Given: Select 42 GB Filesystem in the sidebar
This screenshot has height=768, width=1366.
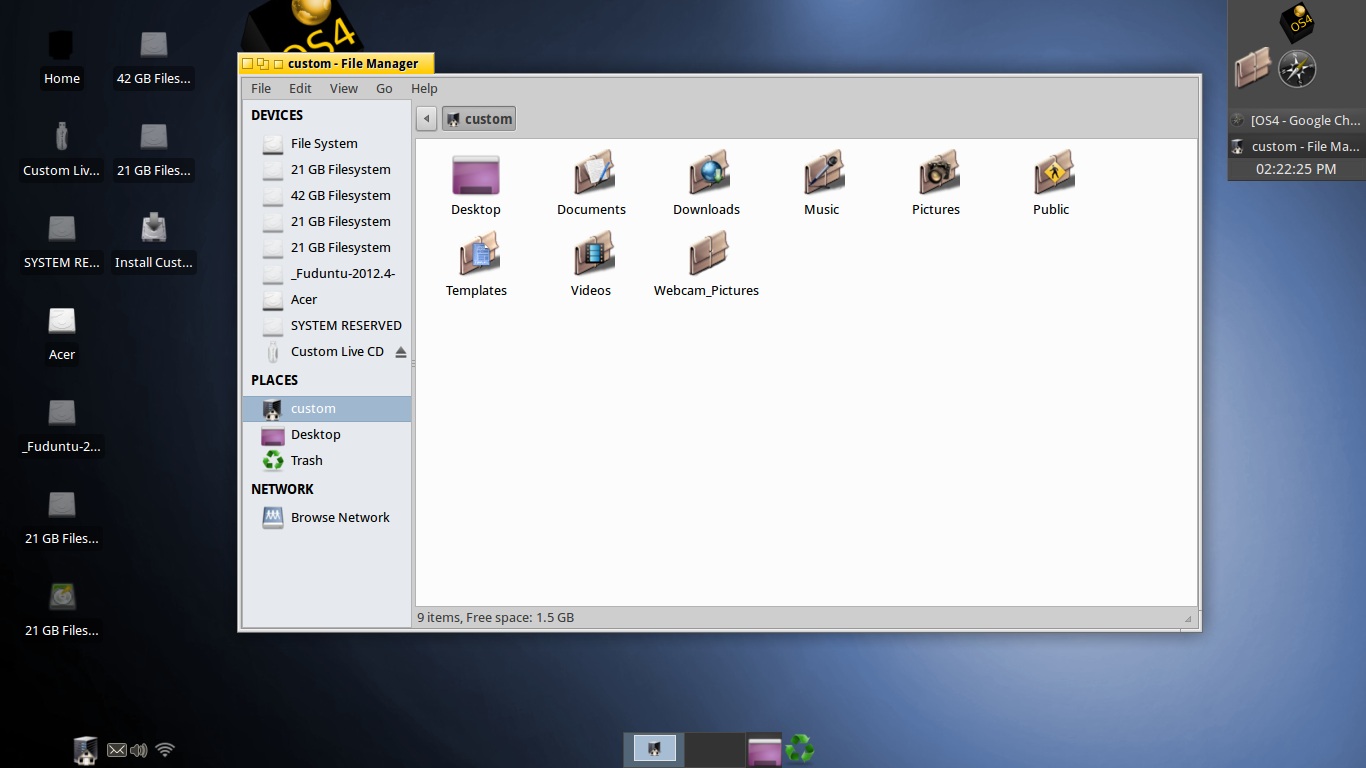Looking at the screenshot, I should click(327, 196).
